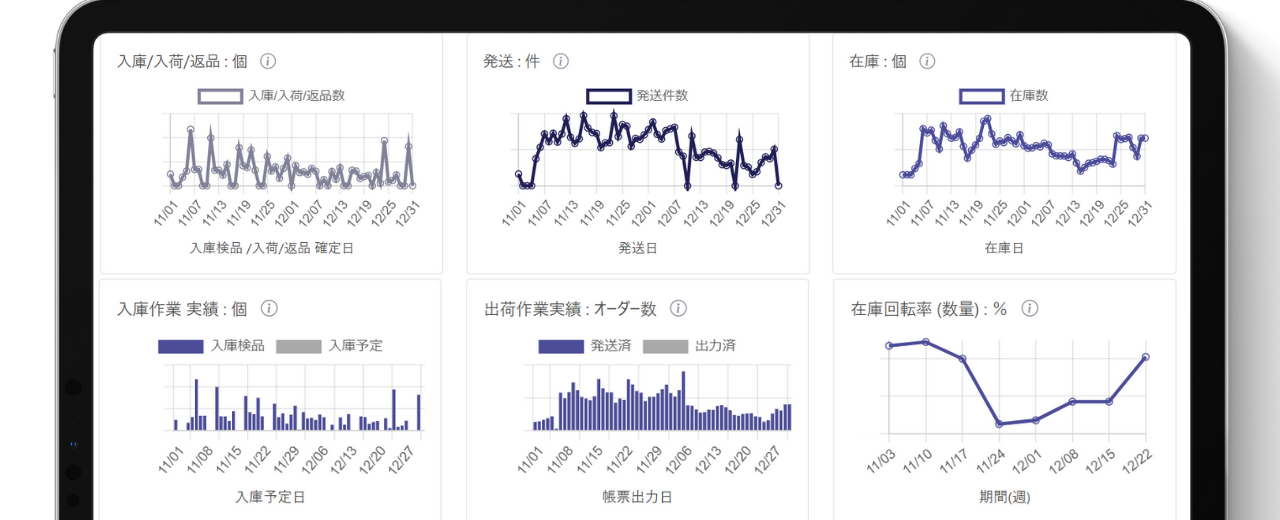Click the 出荷作業実績 : オーダー数 chart title

[570, 309]
